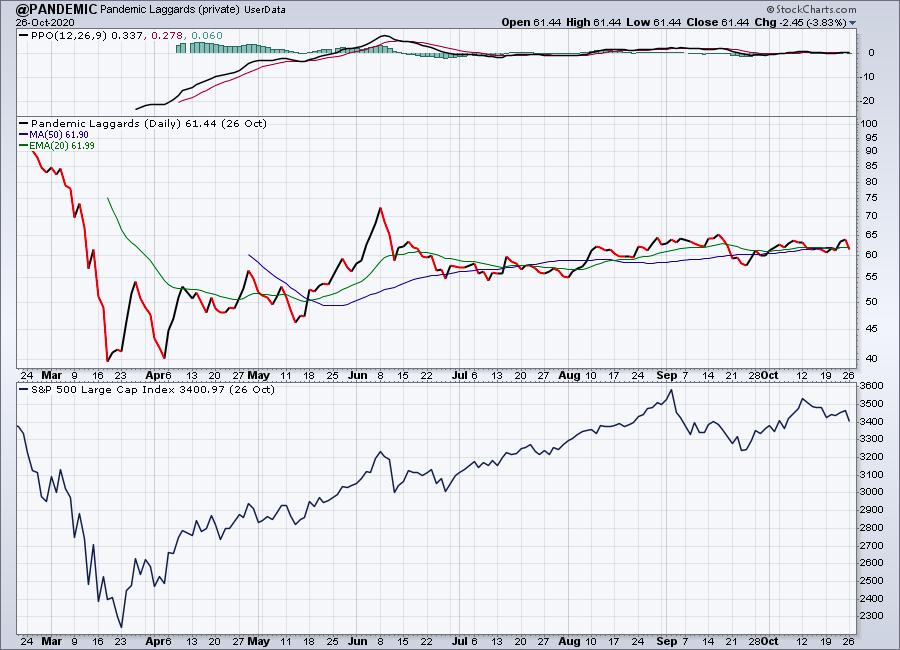Click the 2300 tick on S&P axis
Image resolution: width=900 pixels, height=650 pixels.
871,616
